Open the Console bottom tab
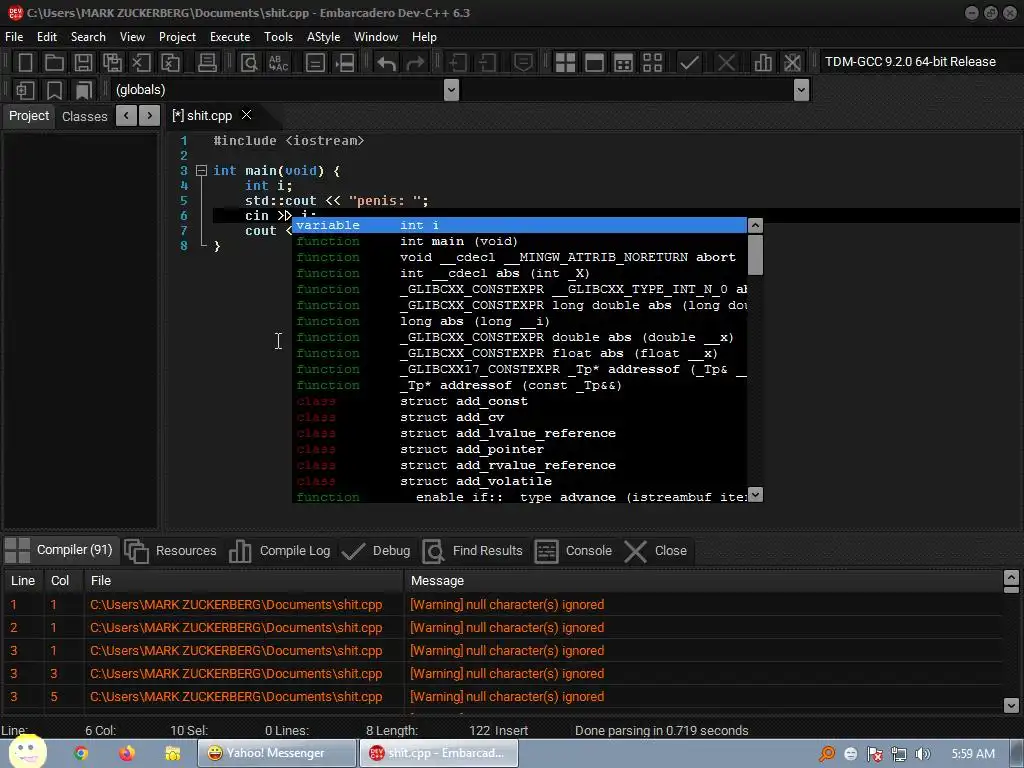The width and height of the screenshot is (1024, 768). pos(573,551)
